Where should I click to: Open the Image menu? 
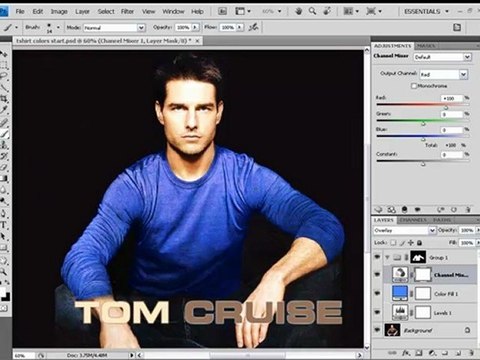(59, 11)
